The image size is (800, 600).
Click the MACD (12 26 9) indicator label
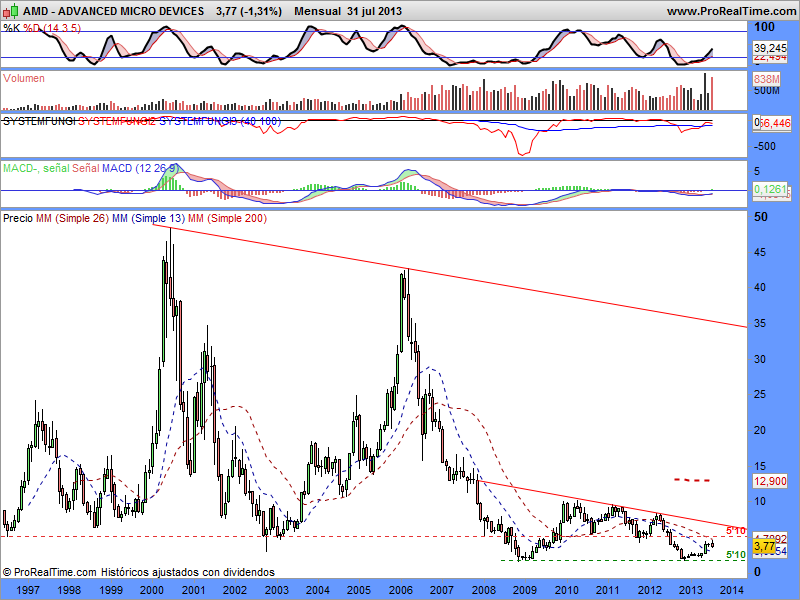point(140,168)
